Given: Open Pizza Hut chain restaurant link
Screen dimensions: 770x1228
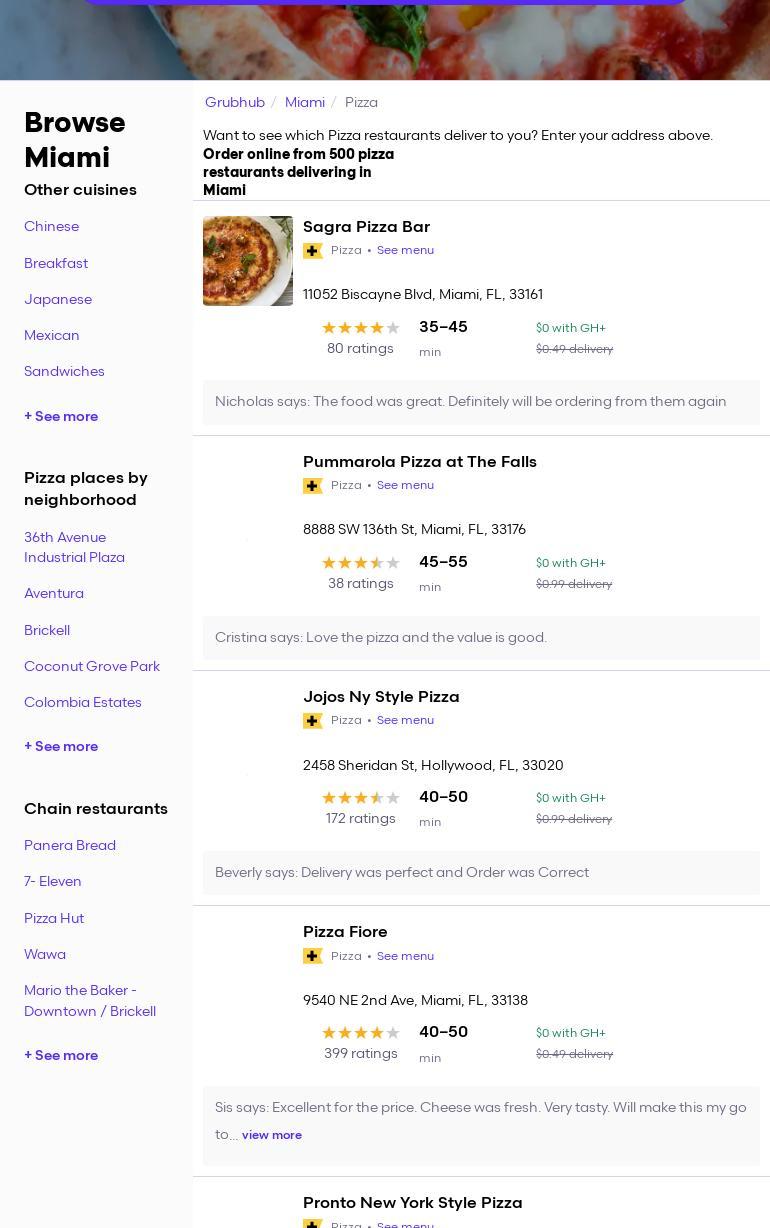Looking at the screenshot, I should click(54, 918).
